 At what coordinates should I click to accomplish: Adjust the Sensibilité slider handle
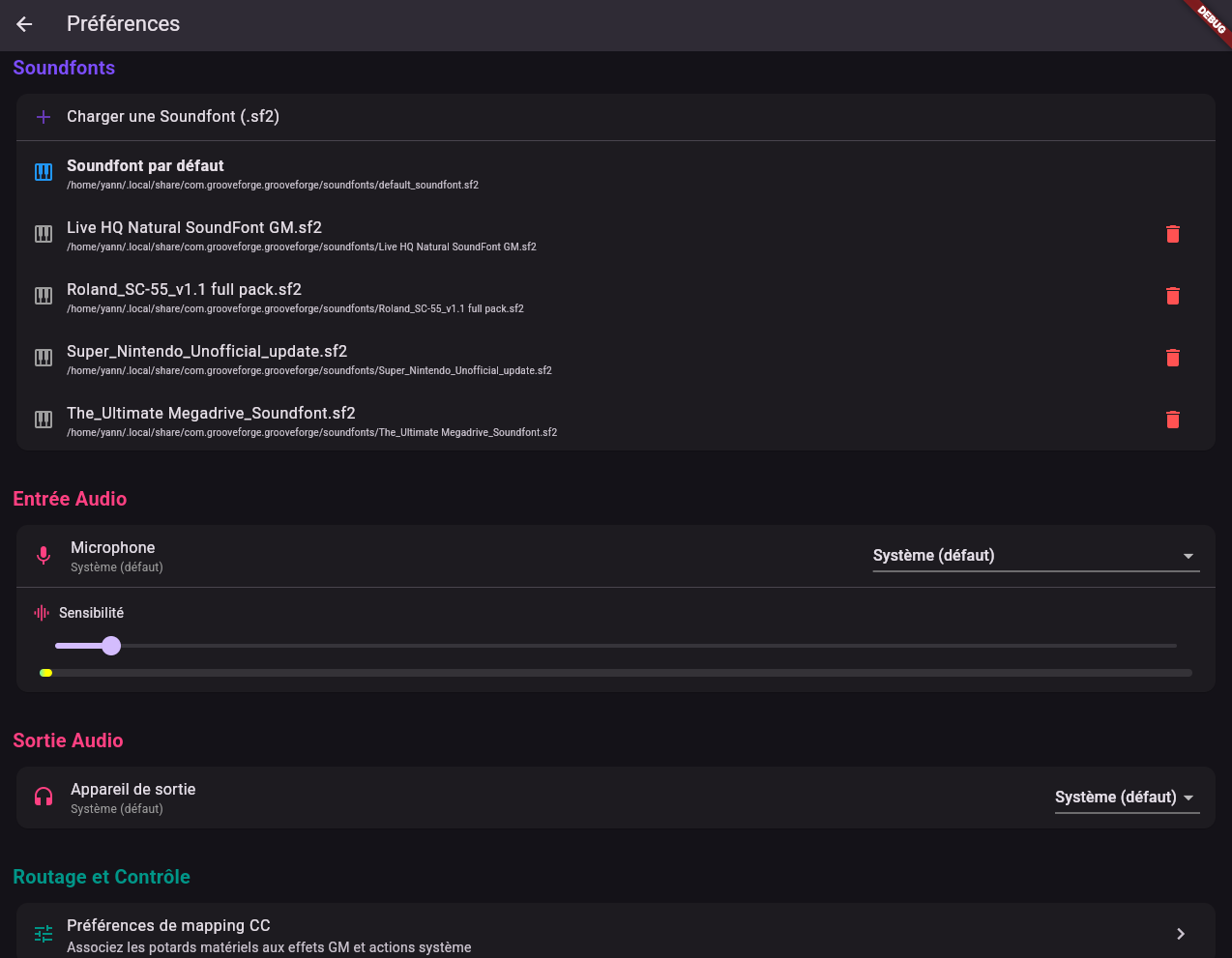click(x=111, y=645)
